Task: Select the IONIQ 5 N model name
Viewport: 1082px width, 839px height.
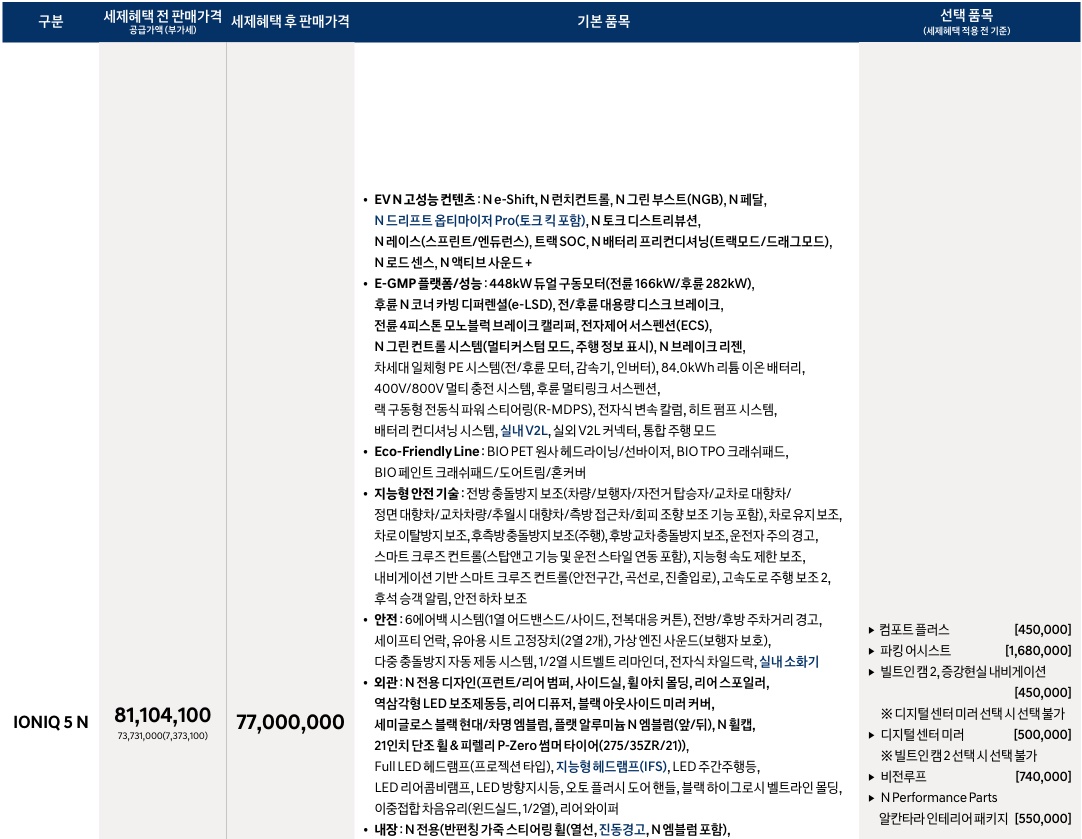Action: (x=50, y=722)
